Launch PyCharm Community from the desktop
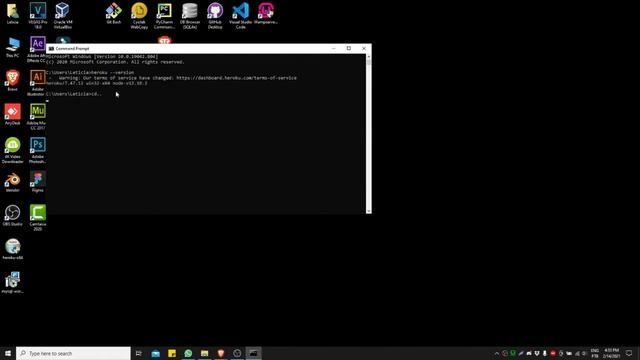This screenshot has width=640, height=360. pyautogui.click(x=164, y=16)
